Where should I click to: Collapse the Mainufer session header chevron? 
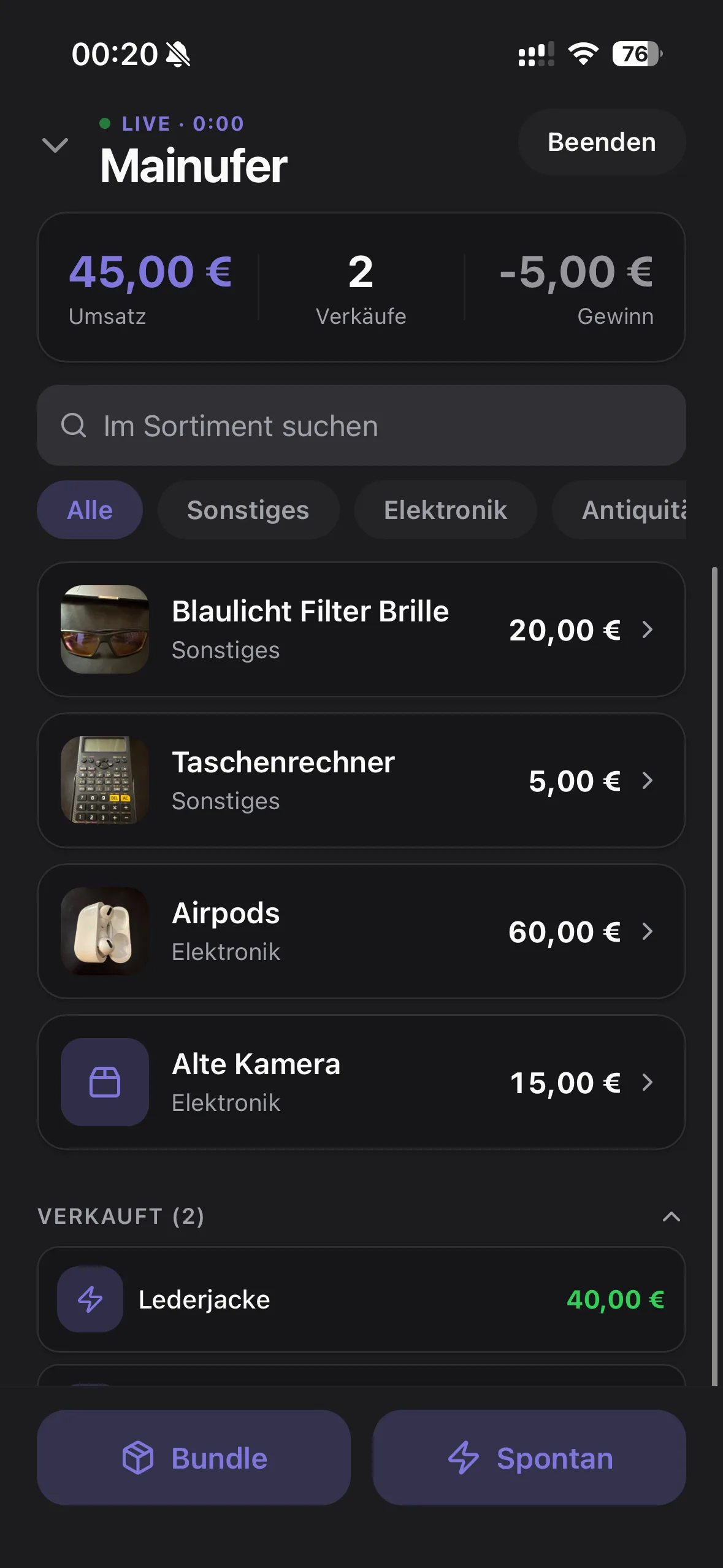tap(55, 145)
